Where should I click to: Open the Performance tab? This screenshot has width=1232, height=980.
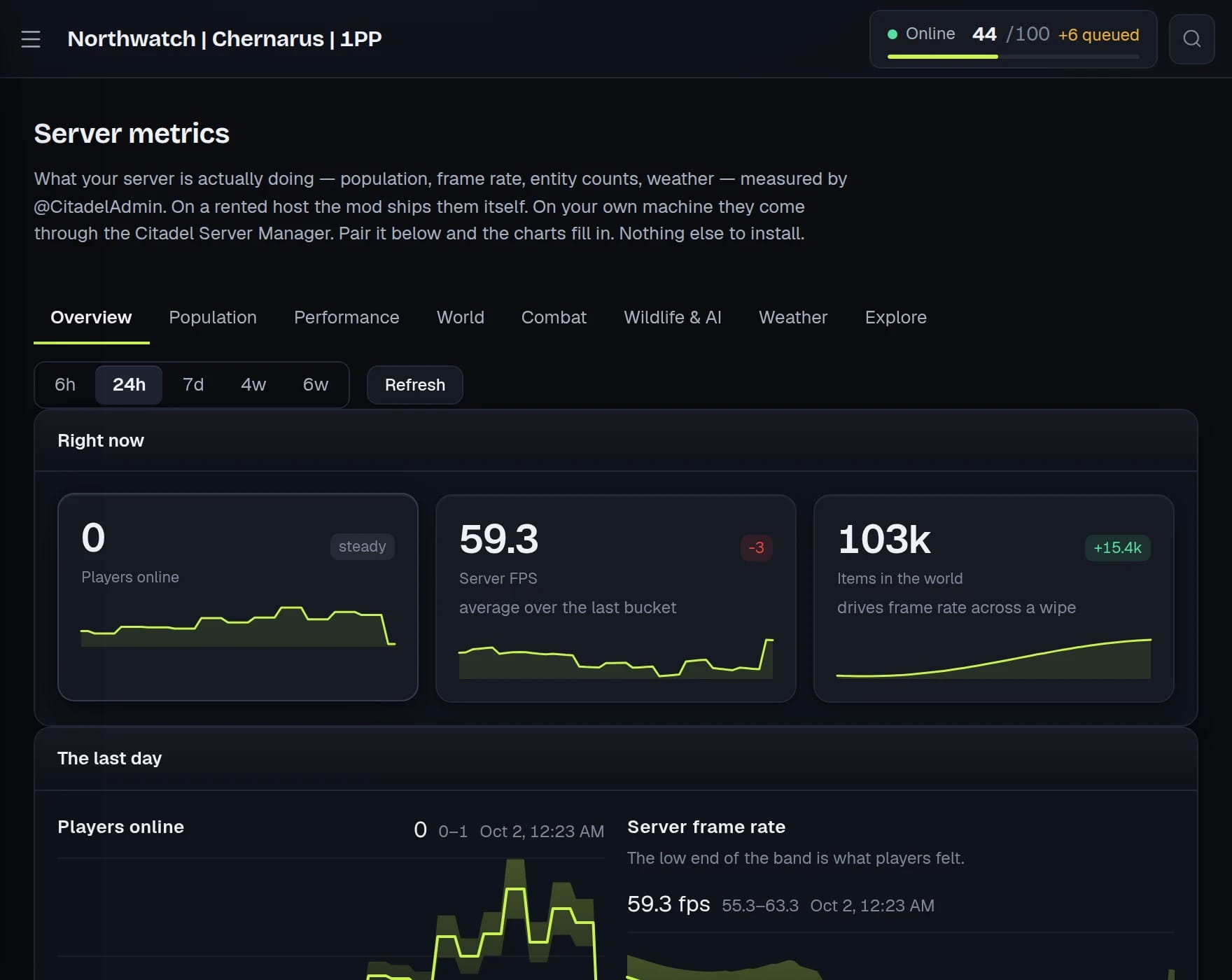coord(346,317)
